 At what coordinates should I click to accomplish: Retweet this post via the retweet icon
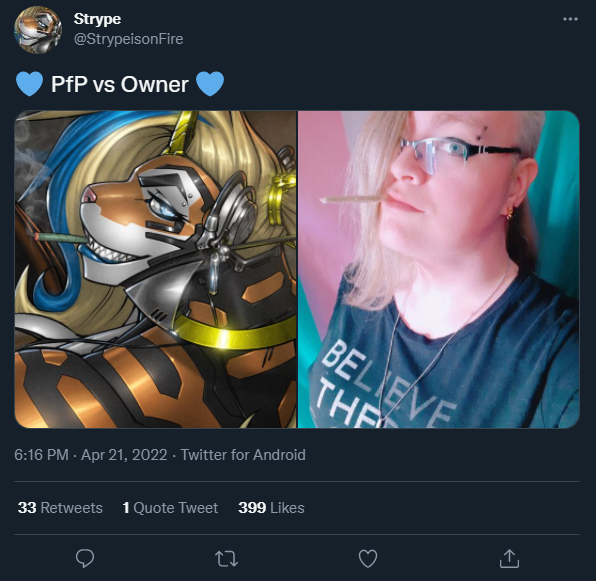tap(227, 559)
